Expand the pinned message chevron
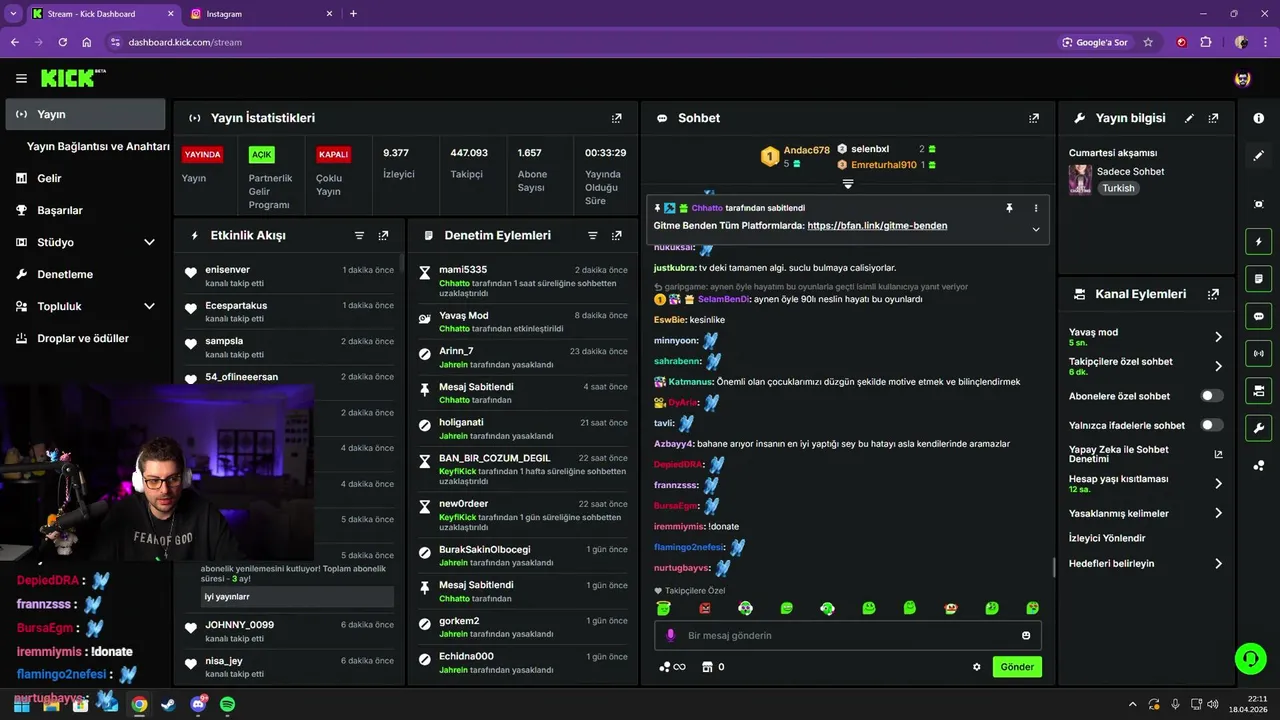This screenshot has width=1280, height=720. coord(1036,229)
